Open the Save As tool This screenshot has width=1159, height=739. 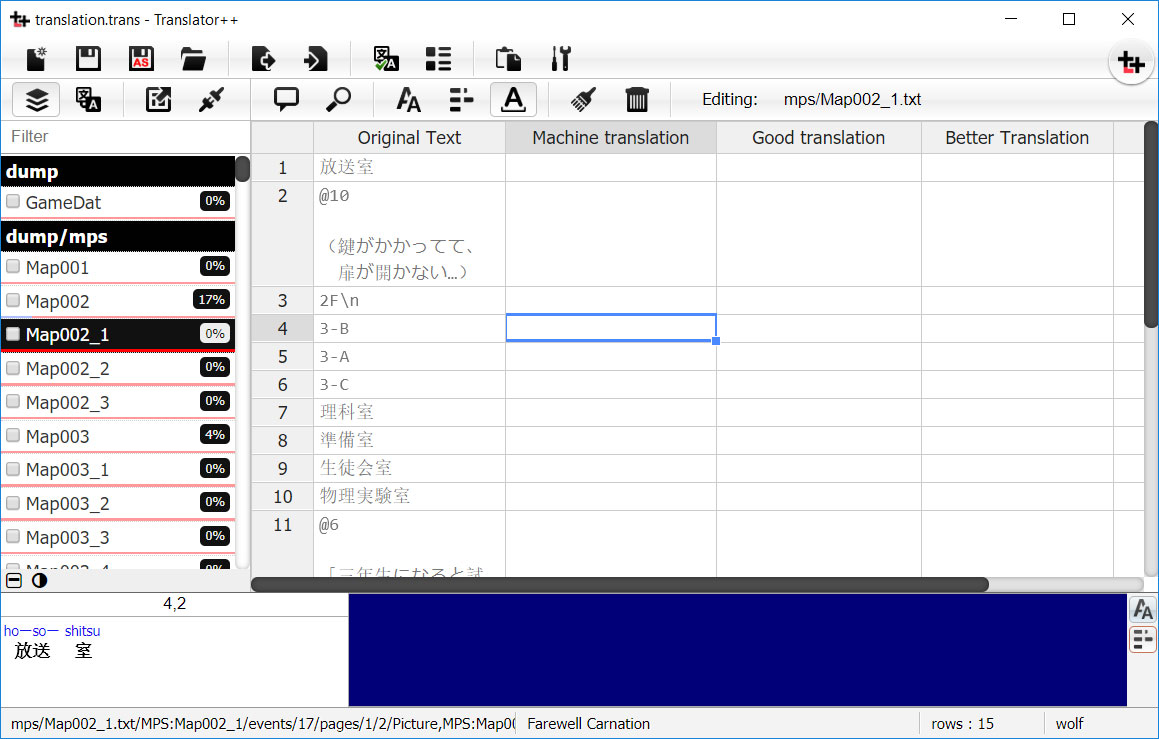(141, 59)
